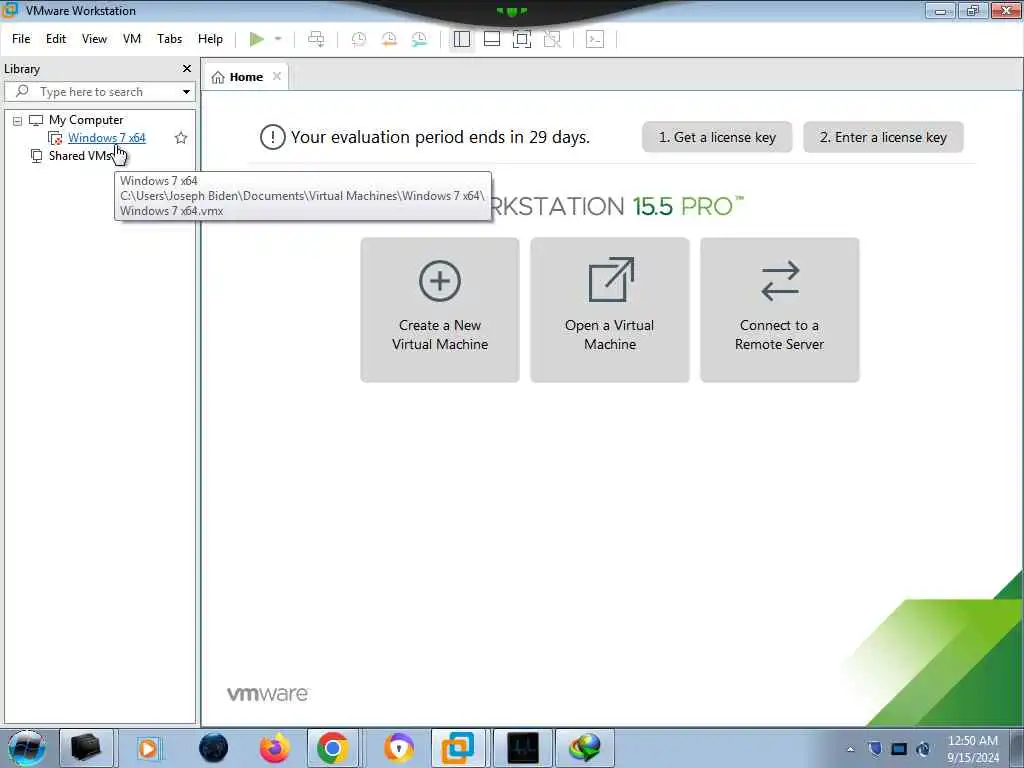Take a snapshot of this virtual machine
Viewport: 1024px width, 768px height.
point(359,39)
